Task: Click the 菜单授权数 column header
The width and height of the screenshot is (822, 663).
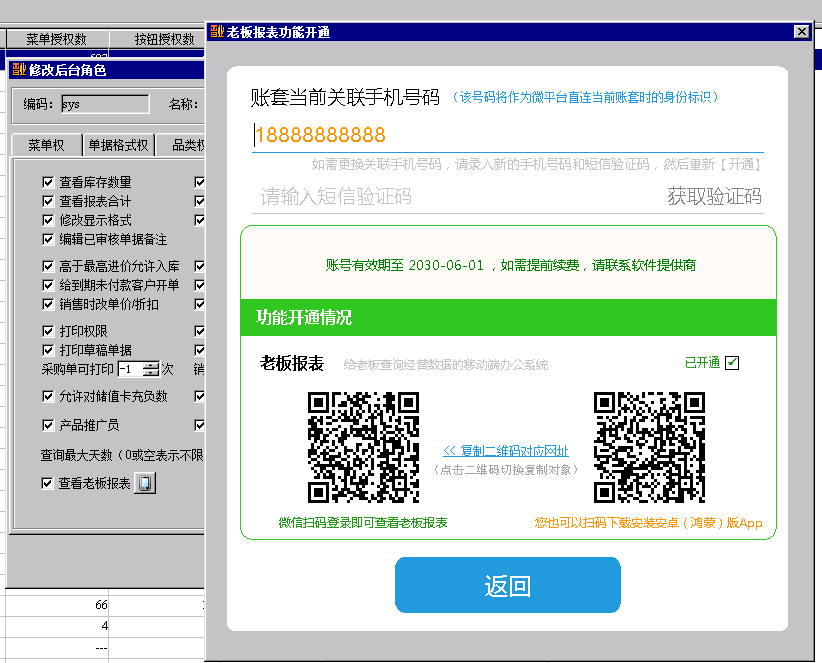Action: tap(55, 40)
